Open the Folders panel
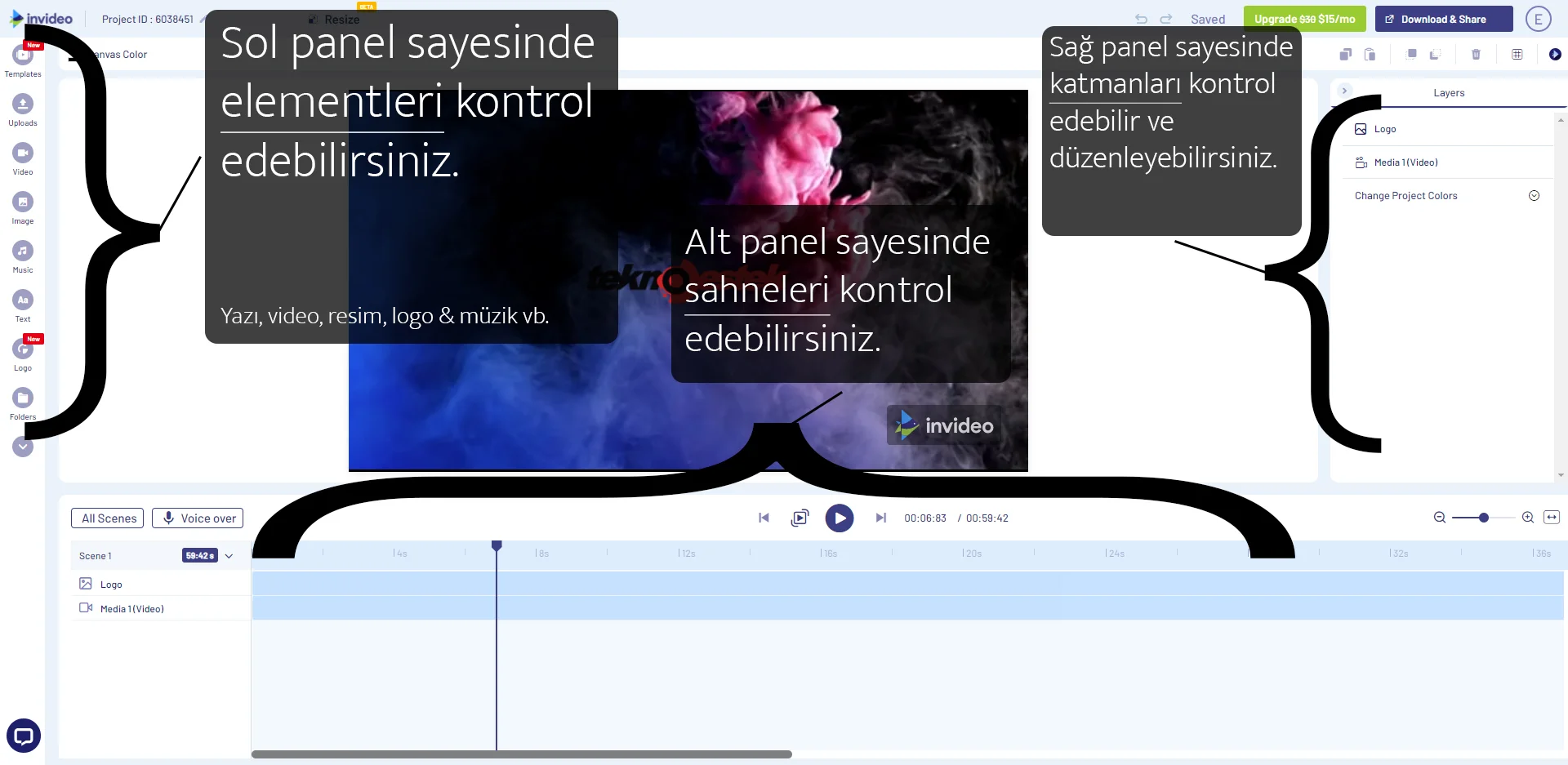Screen dimensions: 1568x765 click(23, 404)
